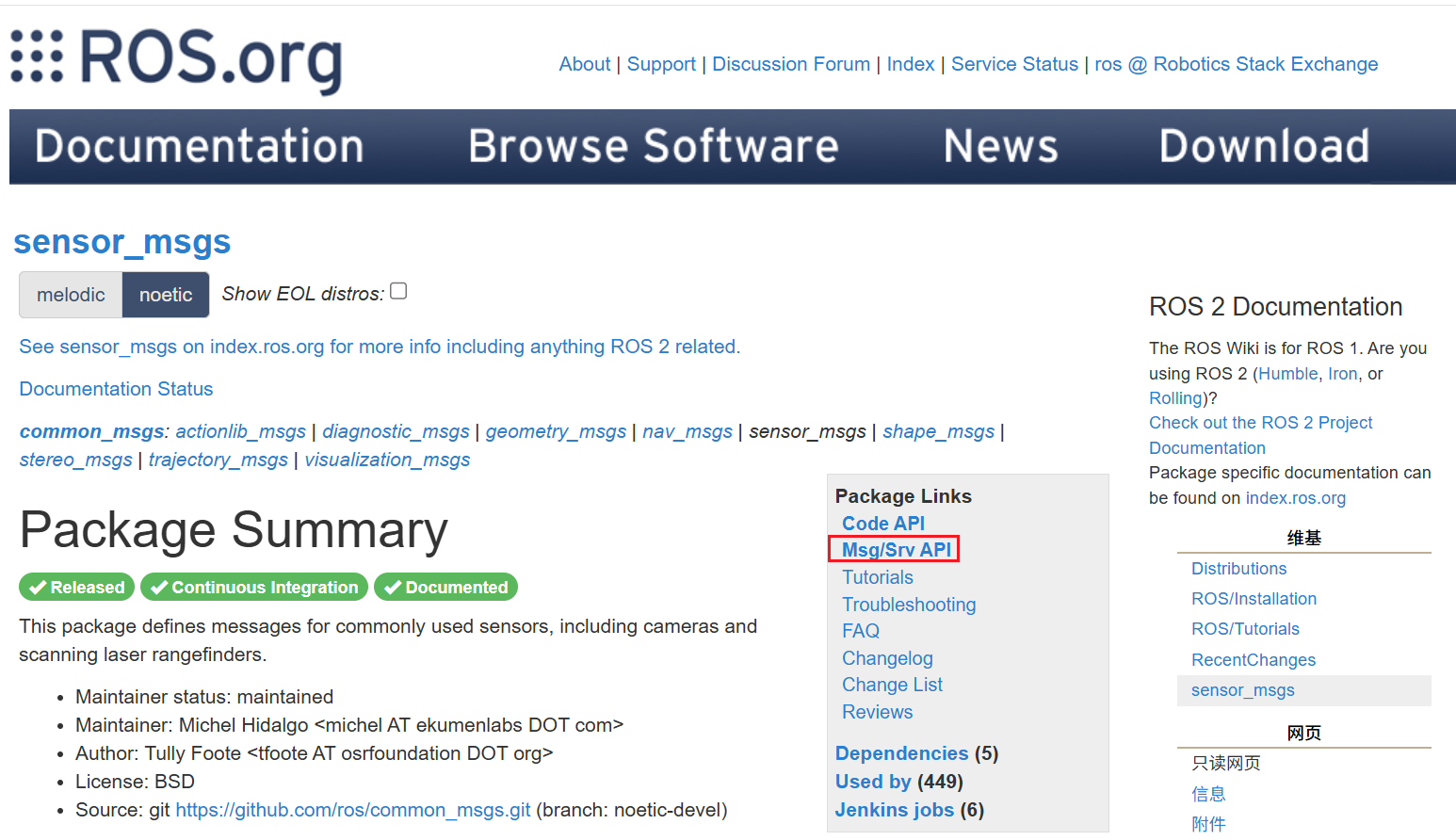
Task: Open ros @ Robotics Stack Exchange
Action: (1236, 64)
